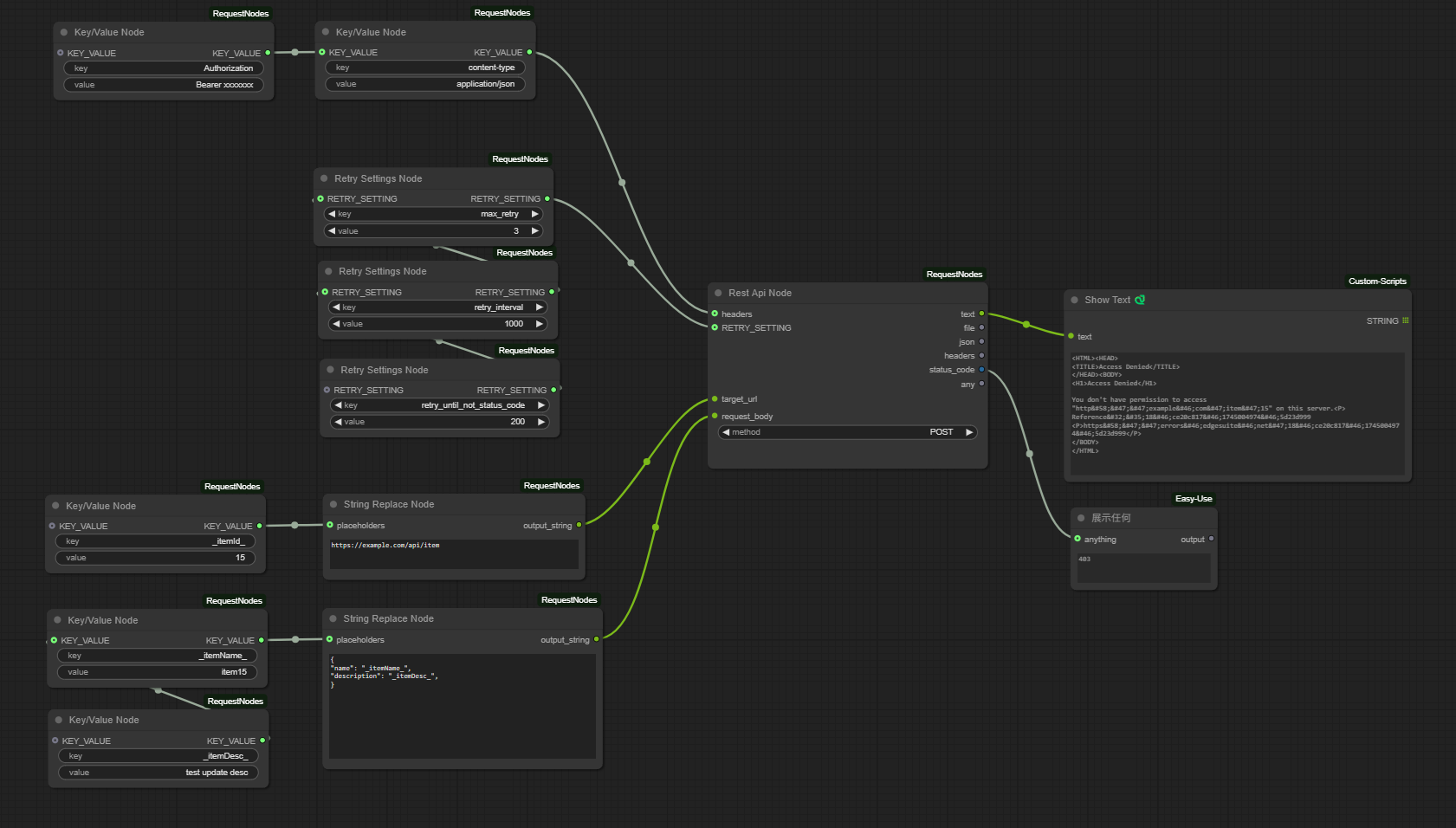Click the key field showing Authorization
The width and height of the screenshot is (1456, 828).
pos(164,68)
